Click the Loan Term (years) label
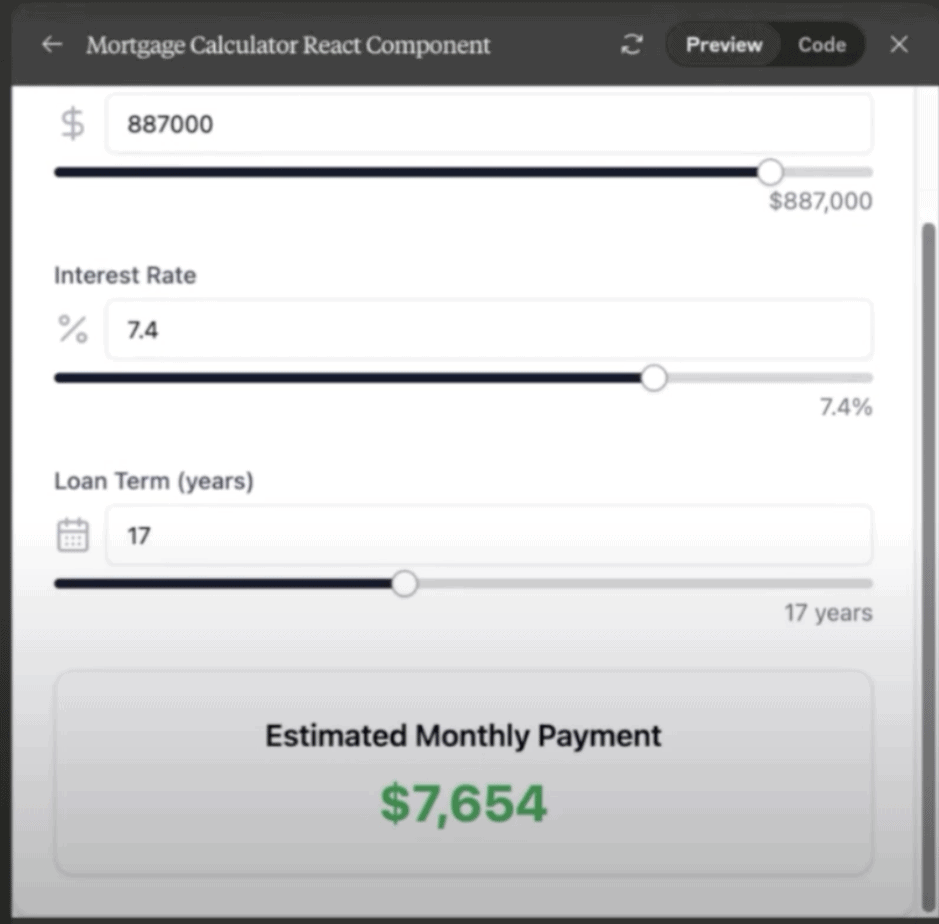The image size is (939, 924). [154, 481]
